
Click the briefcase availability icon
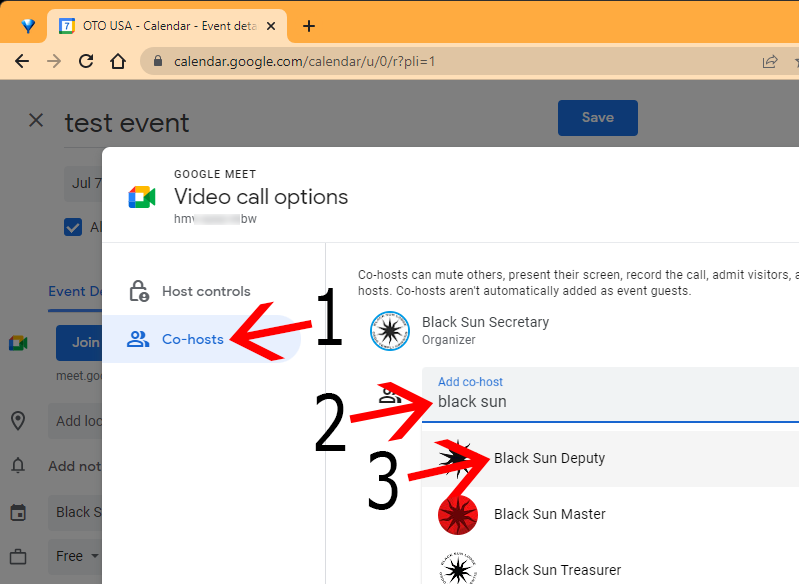click(x=18, y=556)
